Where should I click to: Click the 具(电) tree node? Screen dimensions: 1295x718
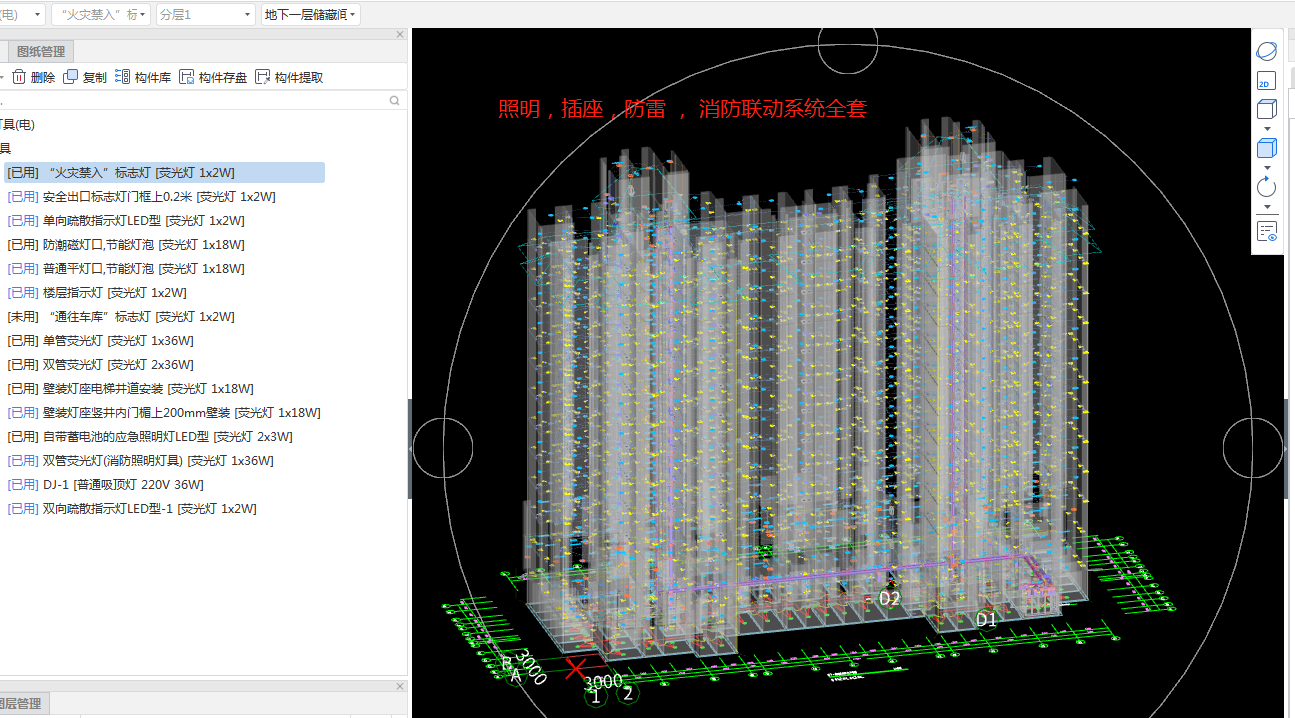(x=18, y=125)
